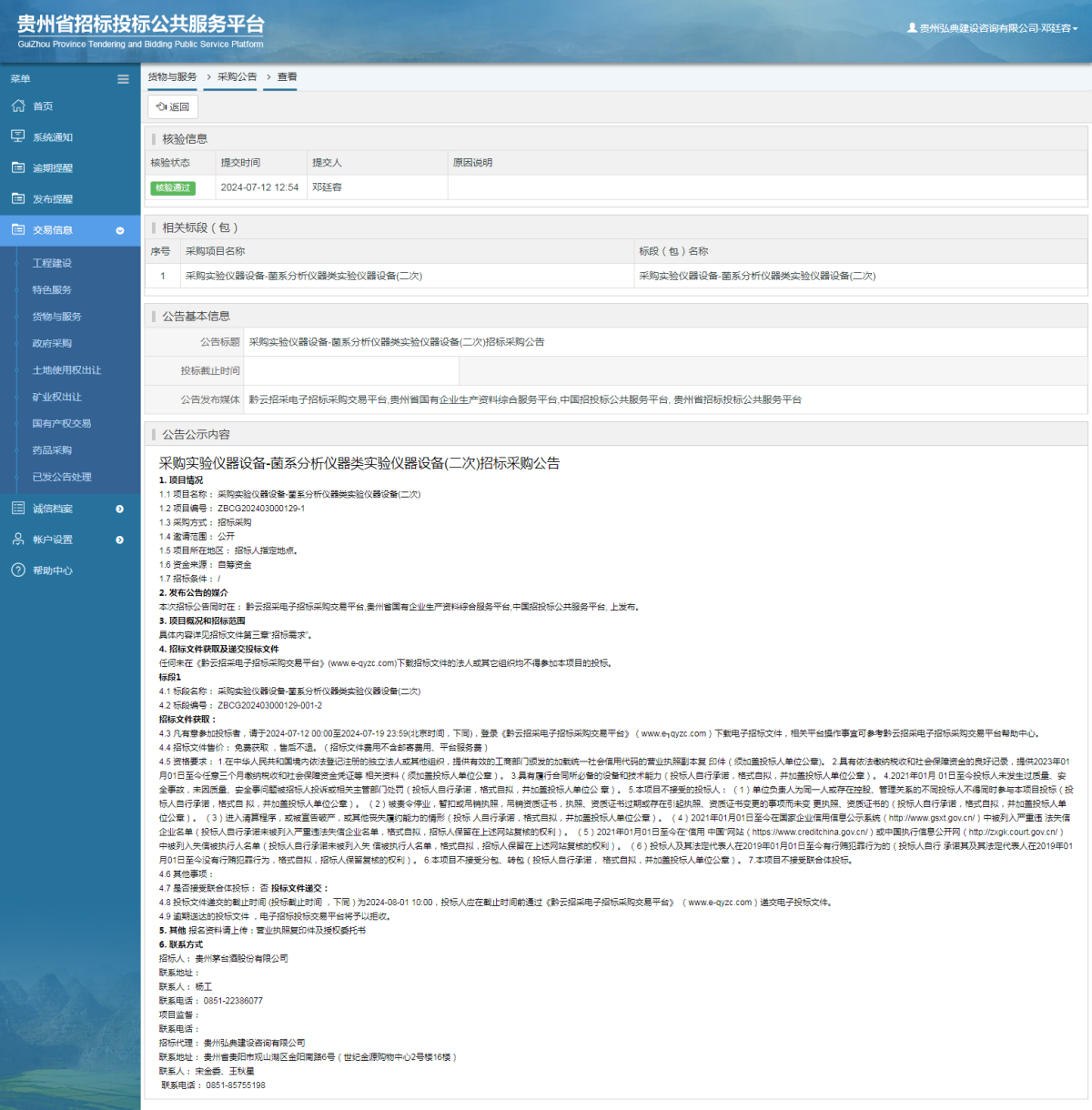Click the 货物与服务 breadcrumb link
This screenshot has height=1110, width=1092.
(172, 77)
